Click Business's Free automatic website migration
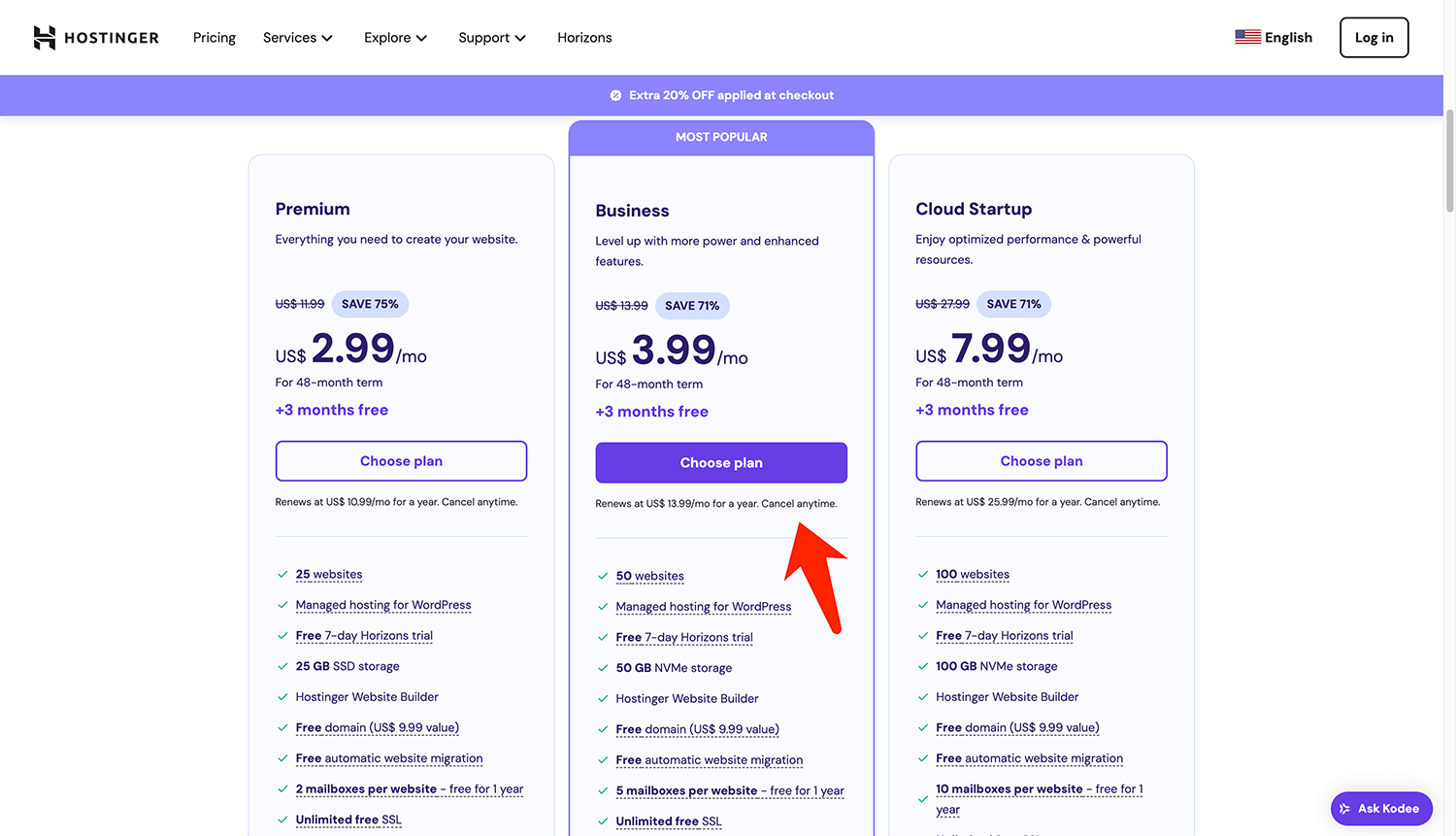The width and height of the screenshot is (1456, 836). [710, 761]
